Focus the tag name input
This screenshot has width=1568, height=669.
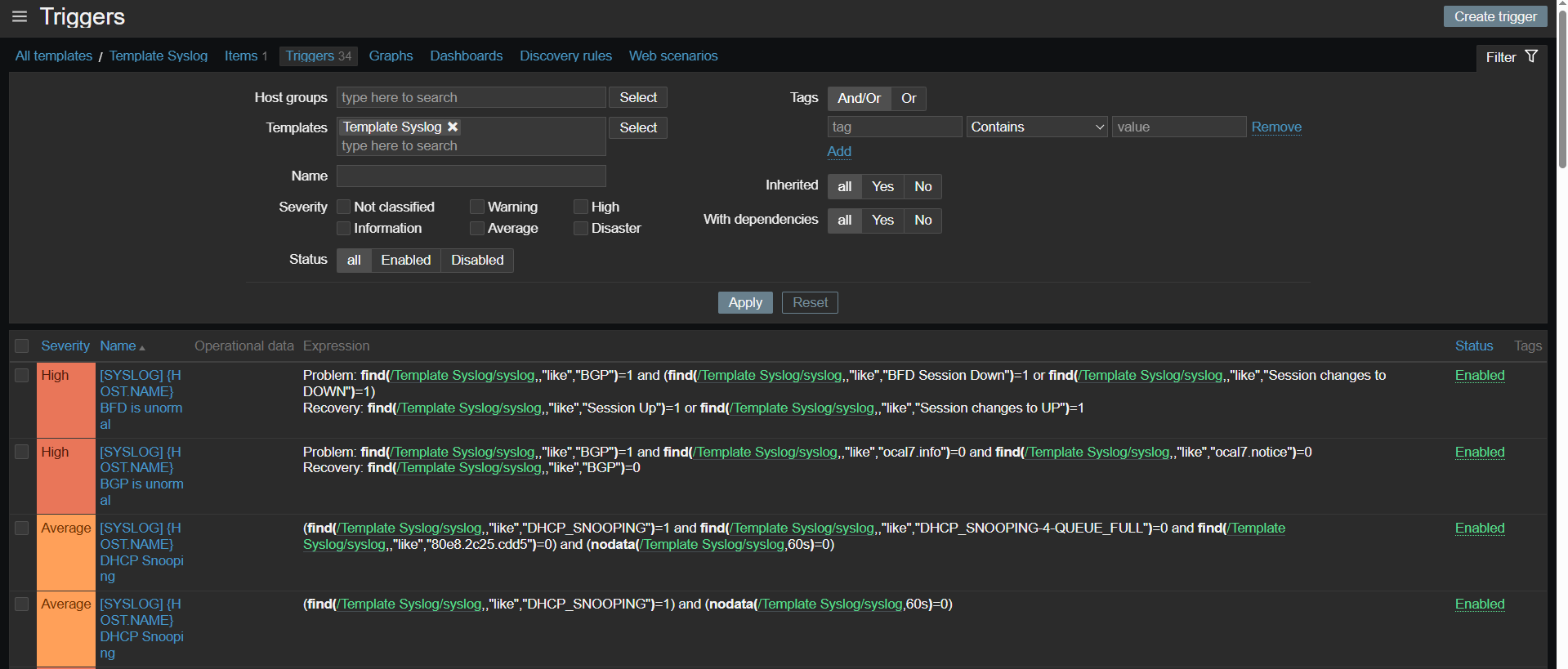(x=895, y=127)
